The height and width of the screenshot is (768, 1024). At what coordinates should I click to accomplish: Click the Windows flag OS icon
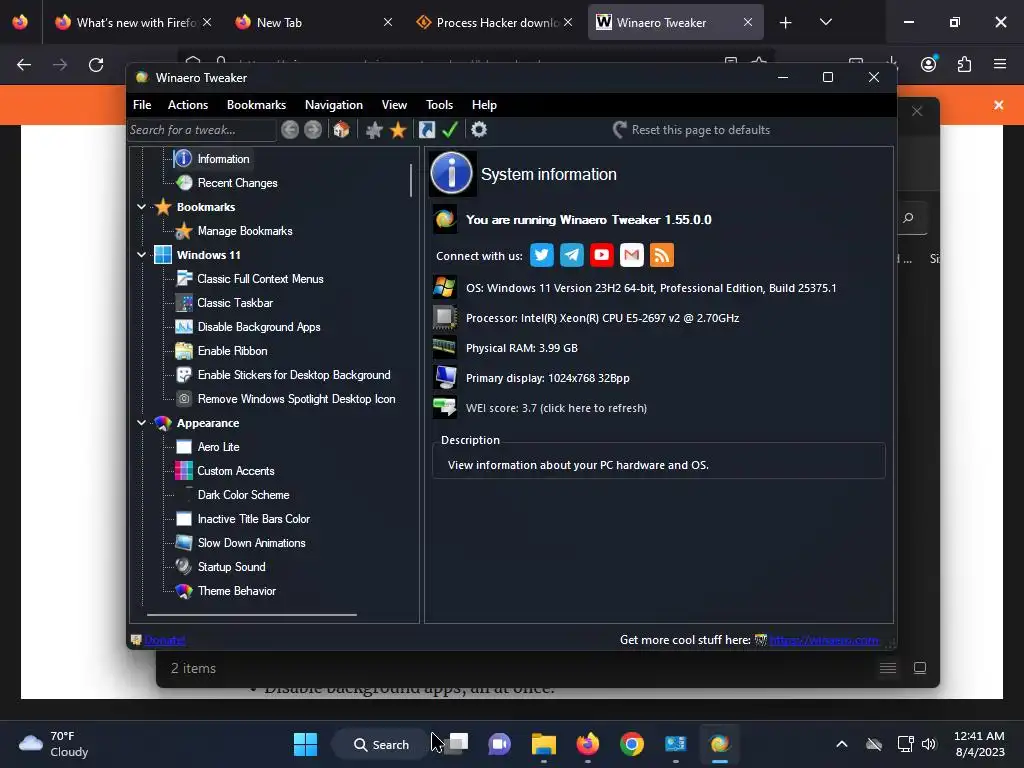(x=445, y=287)
